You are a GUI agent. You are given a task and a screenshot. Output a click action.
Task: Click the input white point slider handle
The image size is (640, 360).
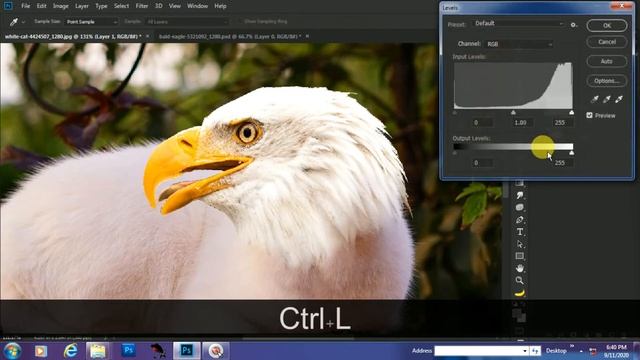tap(571, 112)
